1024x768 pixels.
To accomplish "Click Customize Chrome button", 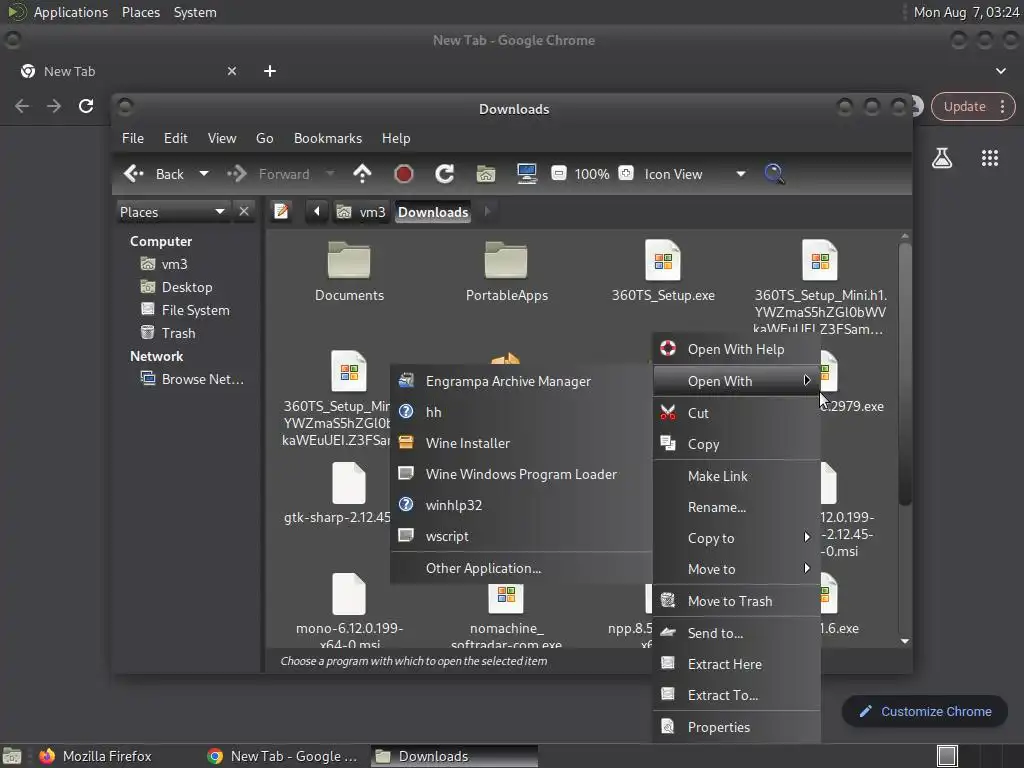I will click(925, 711).
